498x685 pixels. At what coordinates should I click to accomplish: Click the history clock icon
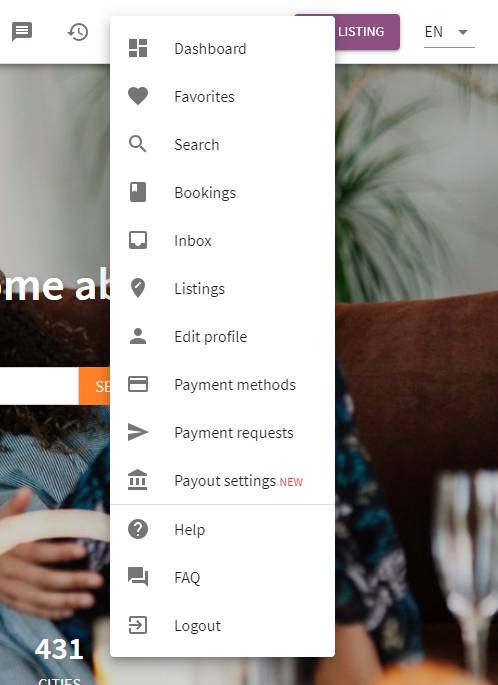(x=78, y=32)
